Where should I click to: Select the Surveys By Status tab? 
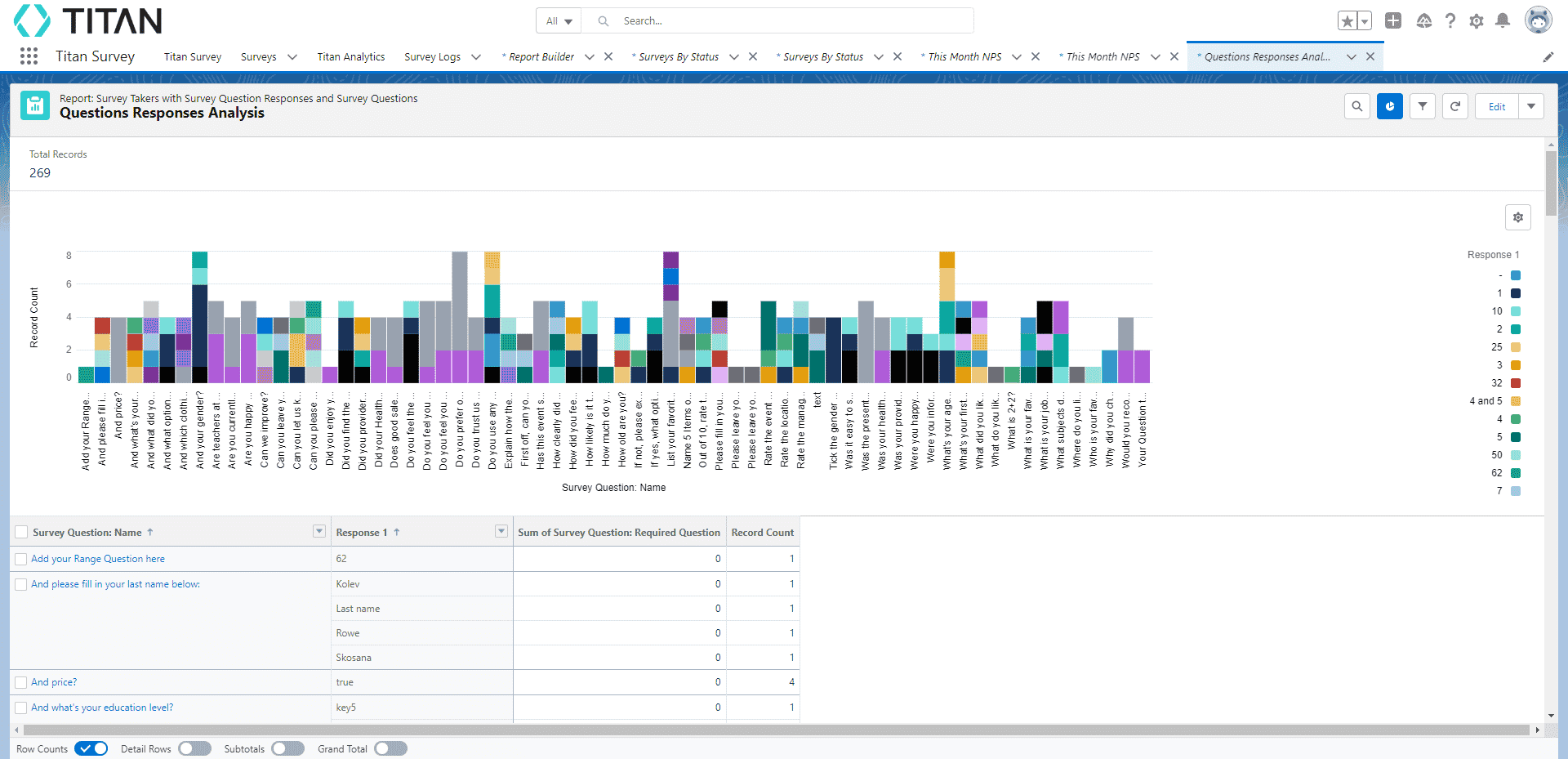pos(678,56)
